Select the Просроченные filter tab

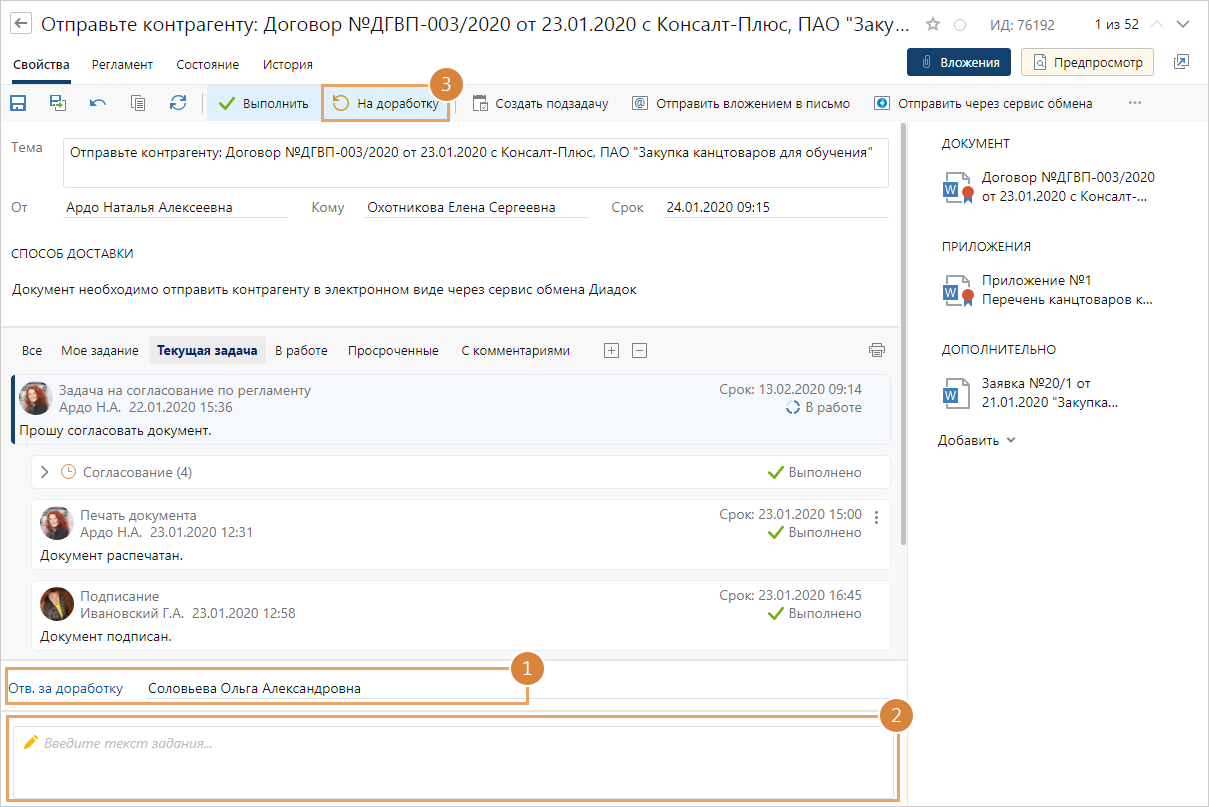393,350
